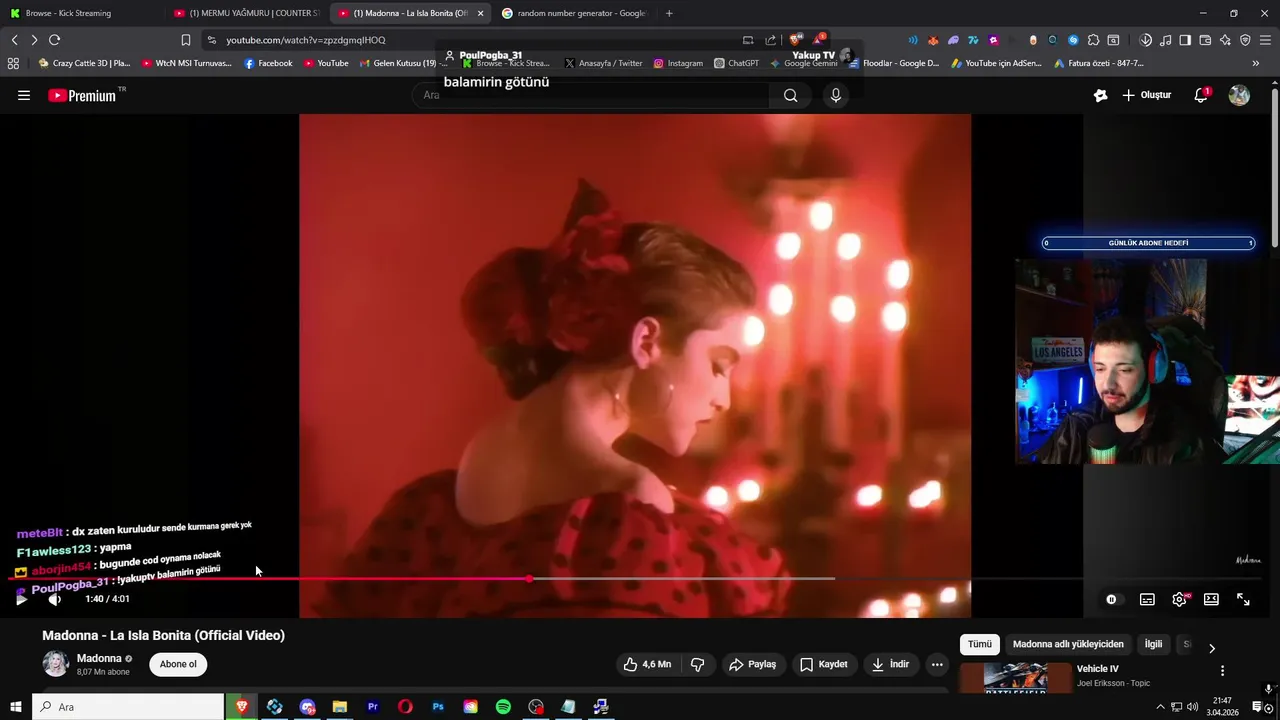The height and width of the screenshot is (720, 1280).
Task: Select the Tümü filter chip
Action: (x=979, y=644)
